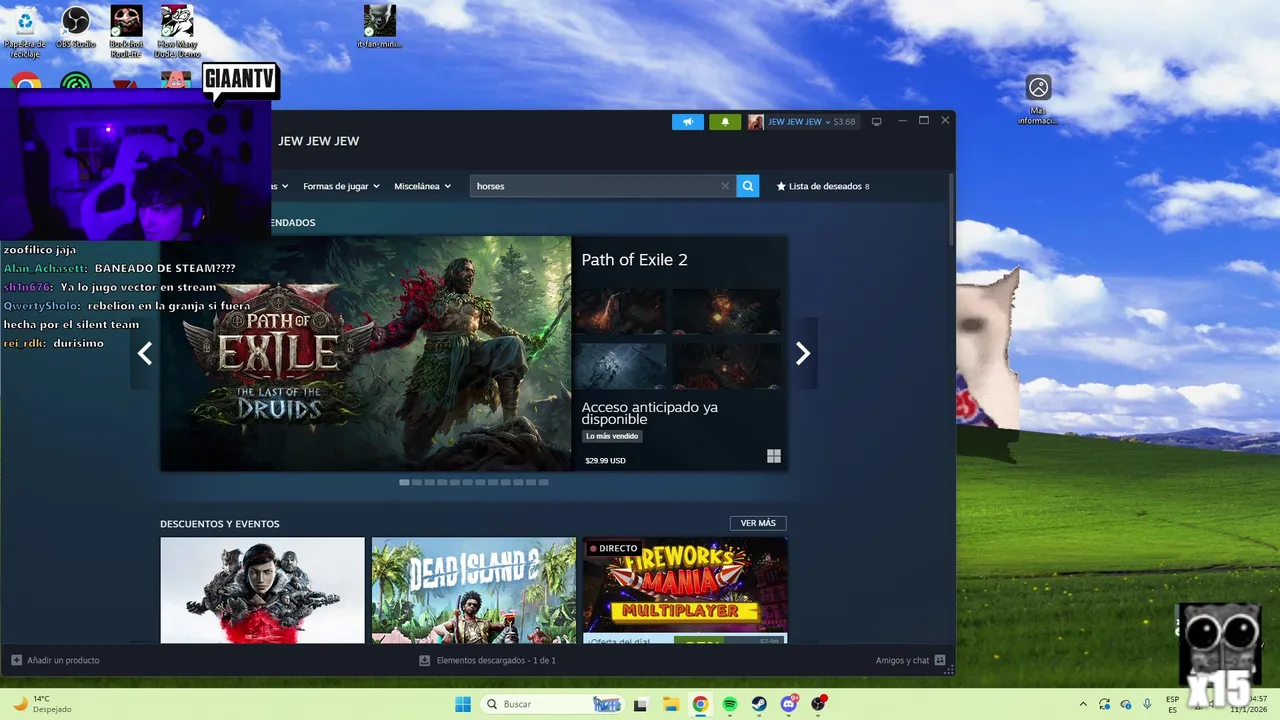Image resolution: width=1280 pixels, height=720 pixels.
Task: Click the search field containing "horses"
Action: click(603, 186)
